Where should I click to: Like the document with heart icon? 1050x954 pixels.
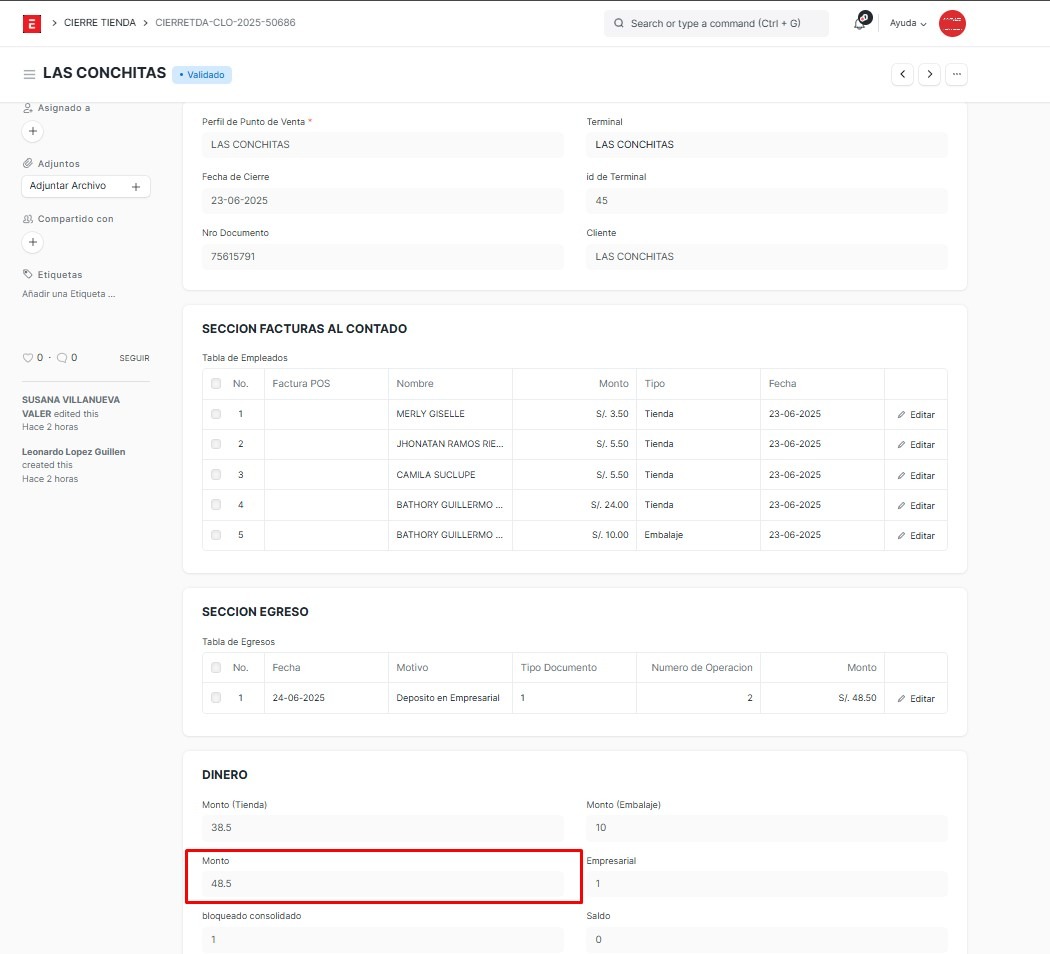28,358
